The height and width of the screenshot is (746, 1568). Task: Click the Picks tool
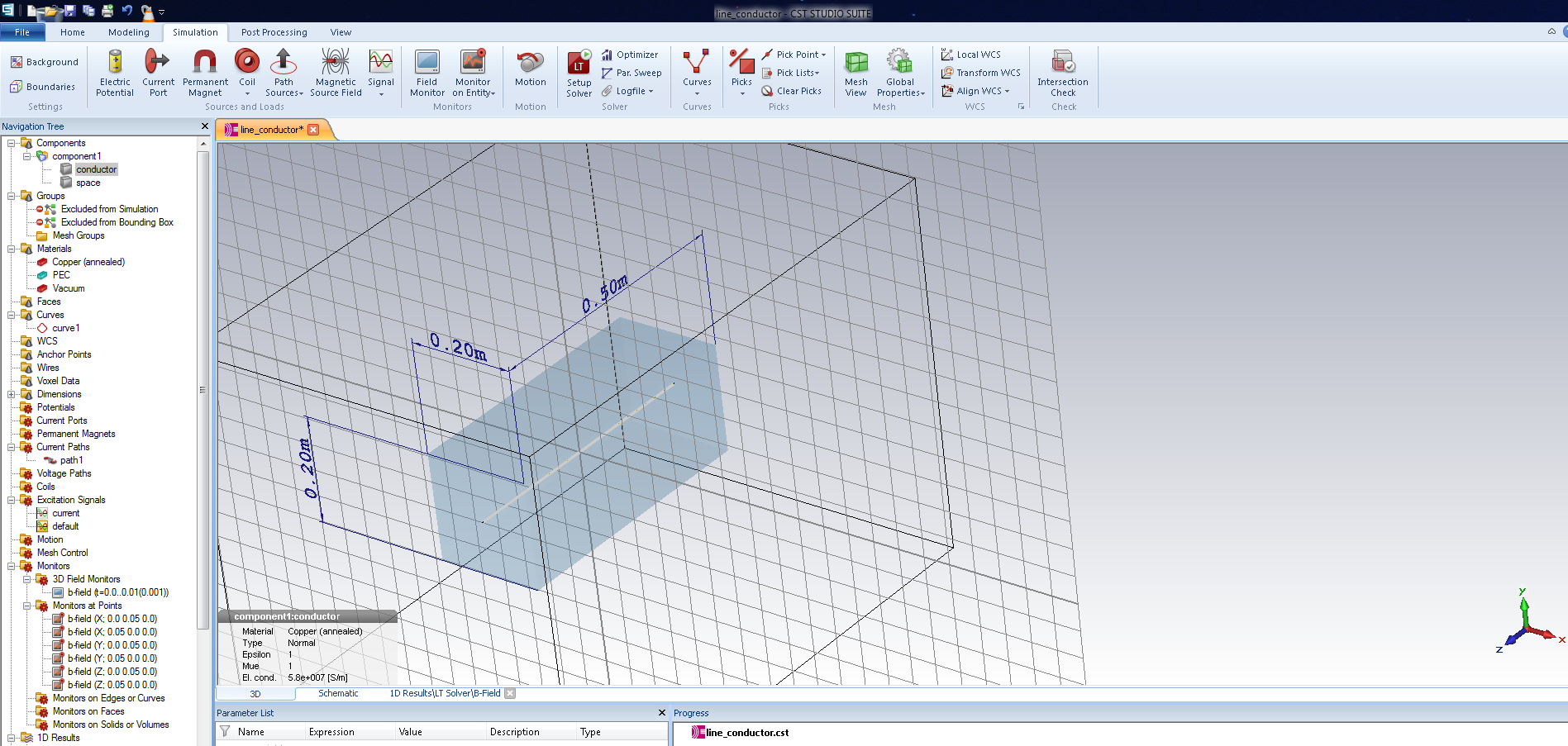pyautogui.click(x=741, y=73)
